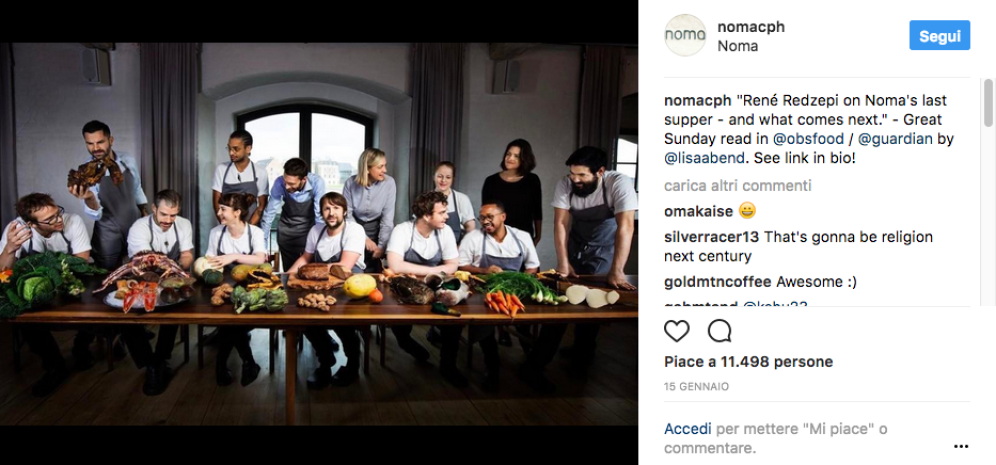View likes list Piace a 11.498 persone
Screen dimensions: 996x465
coord(748,362)
